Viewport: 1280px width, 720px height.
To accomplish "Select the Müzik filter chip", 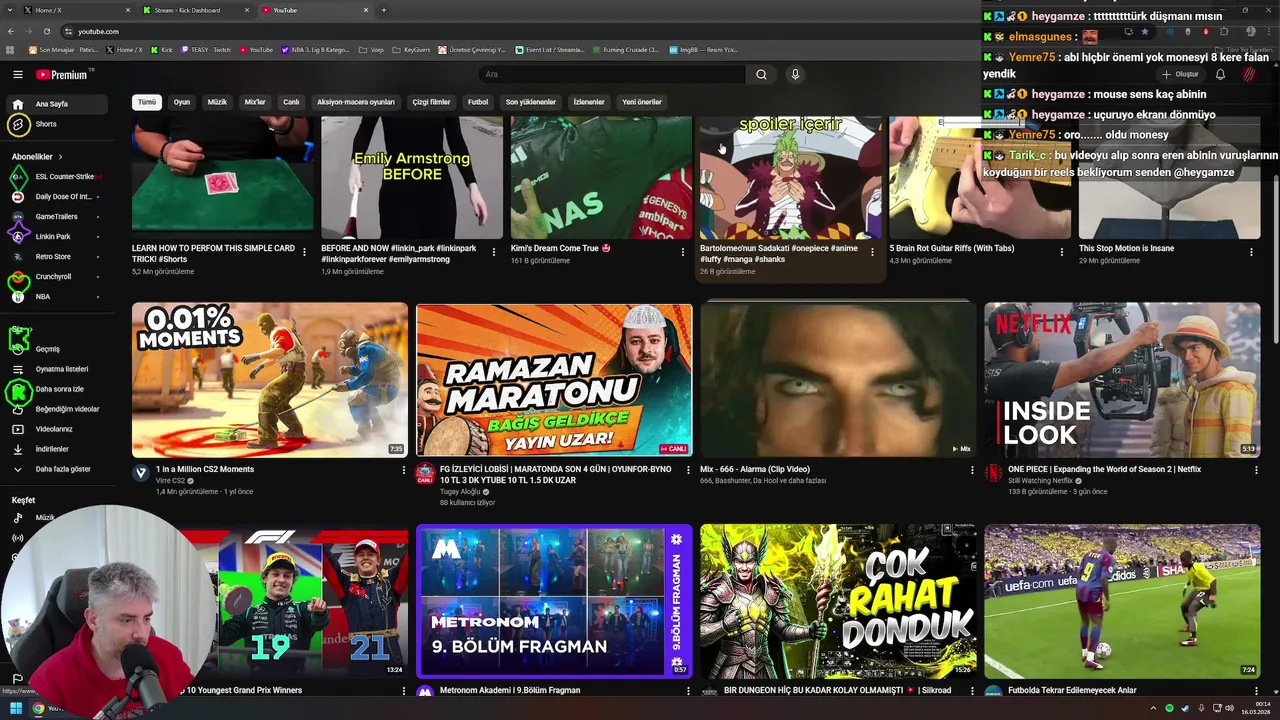I will (x=217, y=102).
